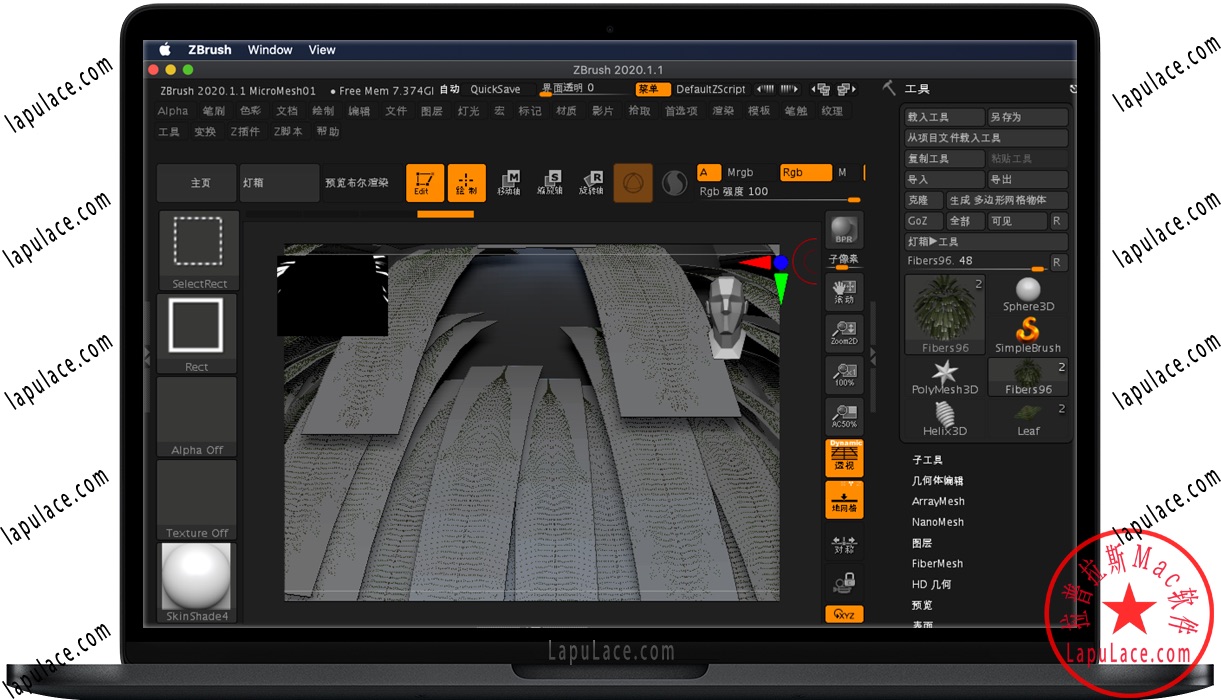Toggle Rgb paint mode

click(805, 172)
